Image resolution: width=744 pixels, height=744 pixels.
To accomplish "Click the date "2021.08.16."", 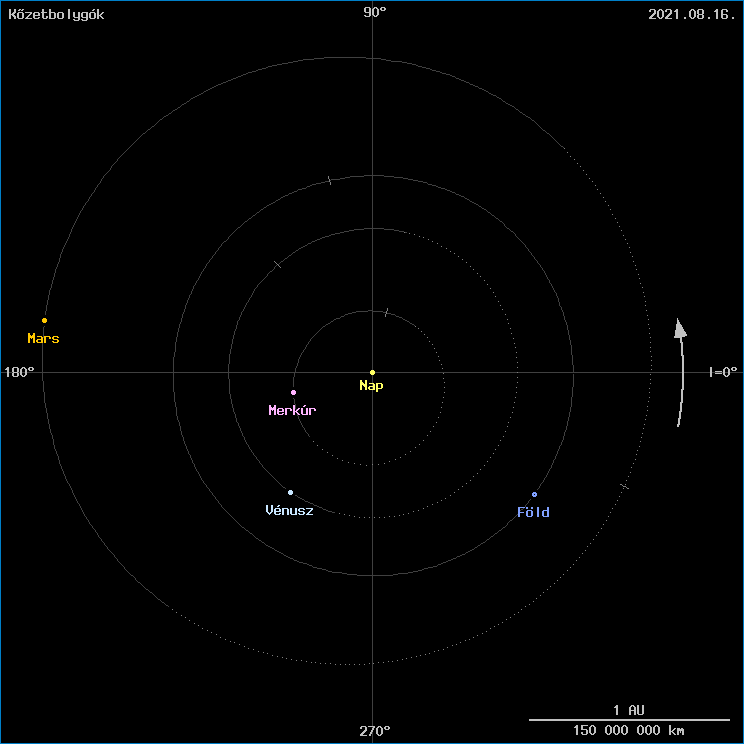I will (691, 14).
